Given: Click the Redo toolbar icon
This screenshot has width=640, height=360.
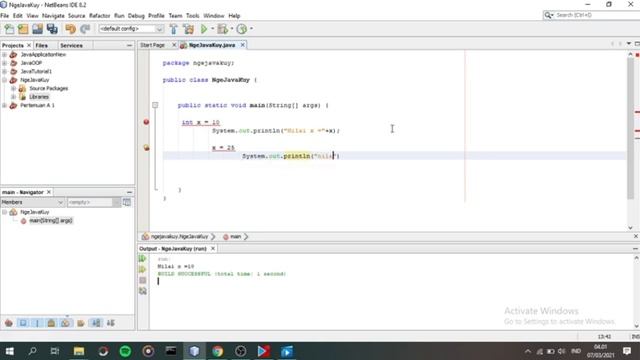Looking at the screenshot, I should 85,29.
